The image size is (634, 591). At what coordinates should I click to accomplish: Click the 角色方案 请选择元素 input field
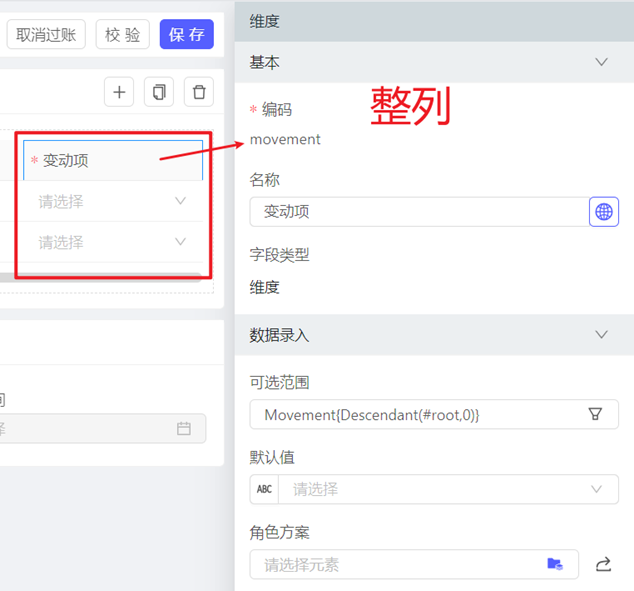pos(400,564)
